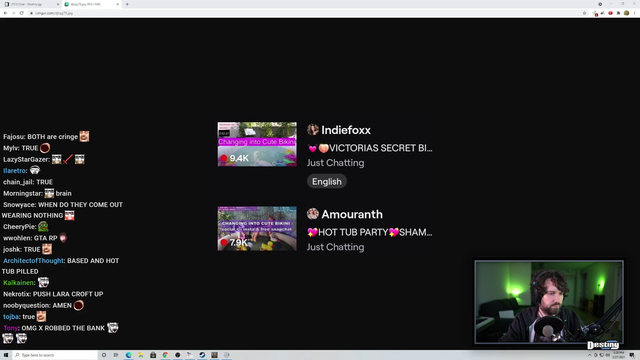
Task: Bookmark this page with the star icon
Action: (x=584, y=13)
